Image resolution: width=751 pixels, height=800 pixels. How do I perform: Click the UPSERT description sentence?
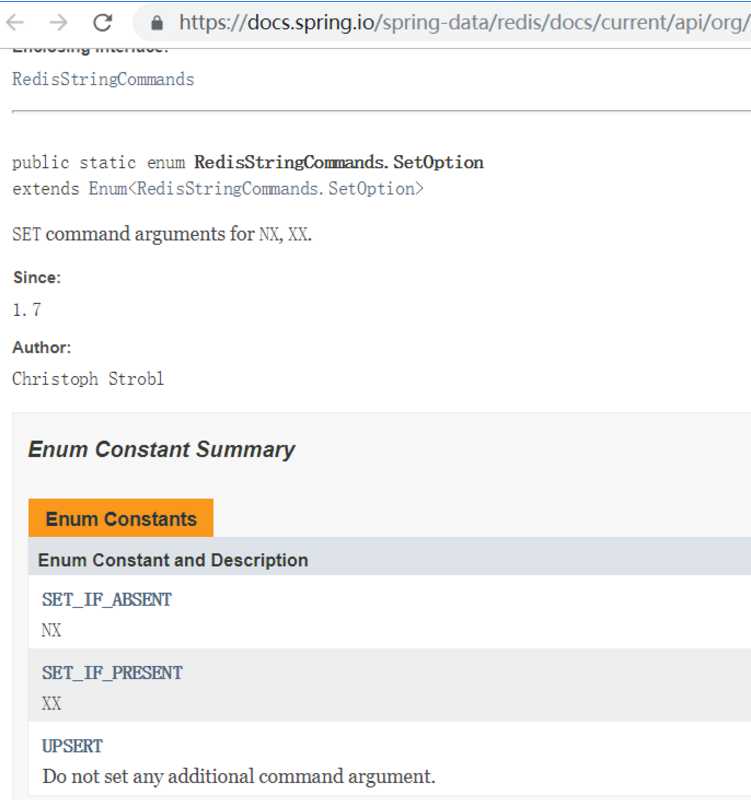tap(238, 776)
